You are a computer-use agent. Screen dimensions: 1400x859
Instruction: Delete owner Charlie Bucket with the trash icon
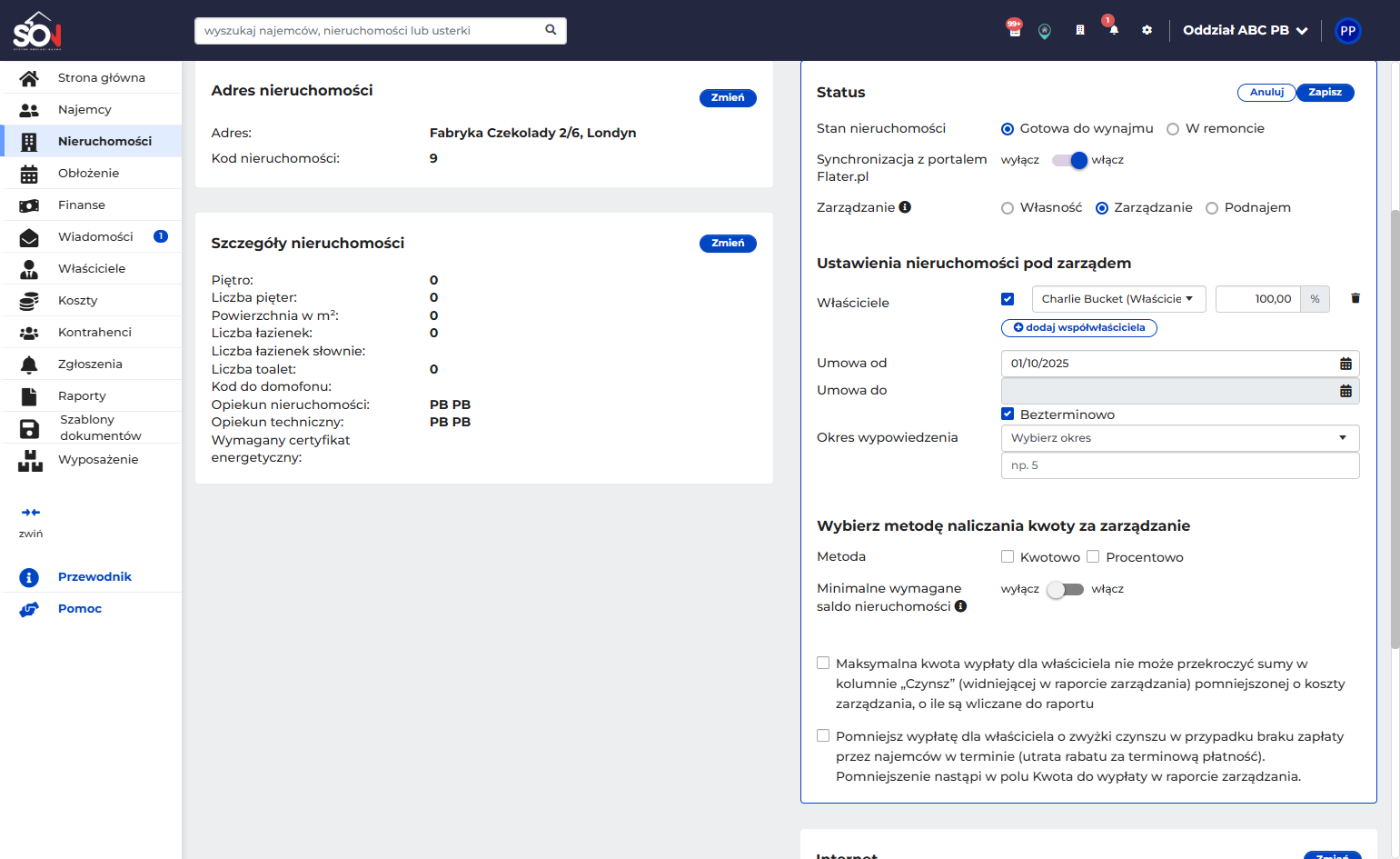click(x=1355, y=298)
